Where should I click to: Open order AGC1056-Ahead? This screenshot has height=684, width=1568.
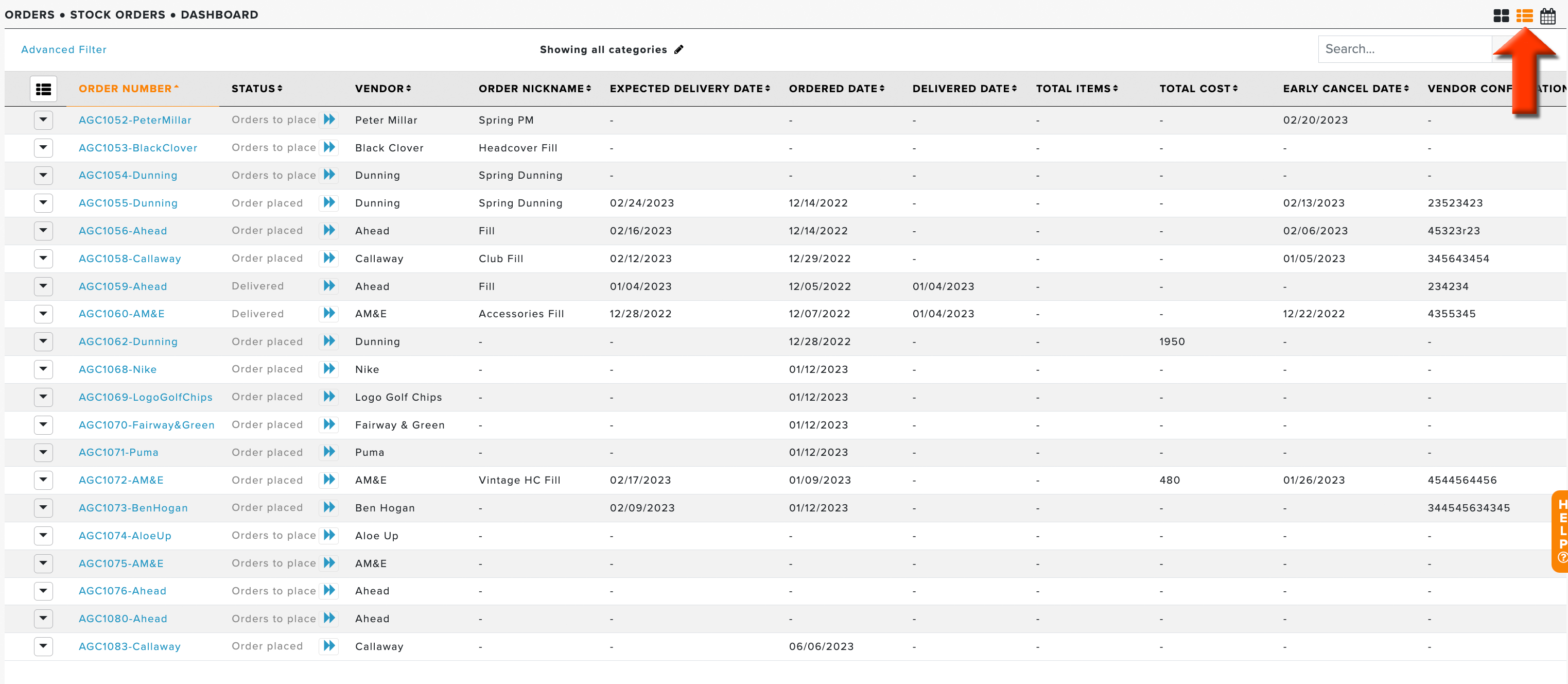[123, 231]
